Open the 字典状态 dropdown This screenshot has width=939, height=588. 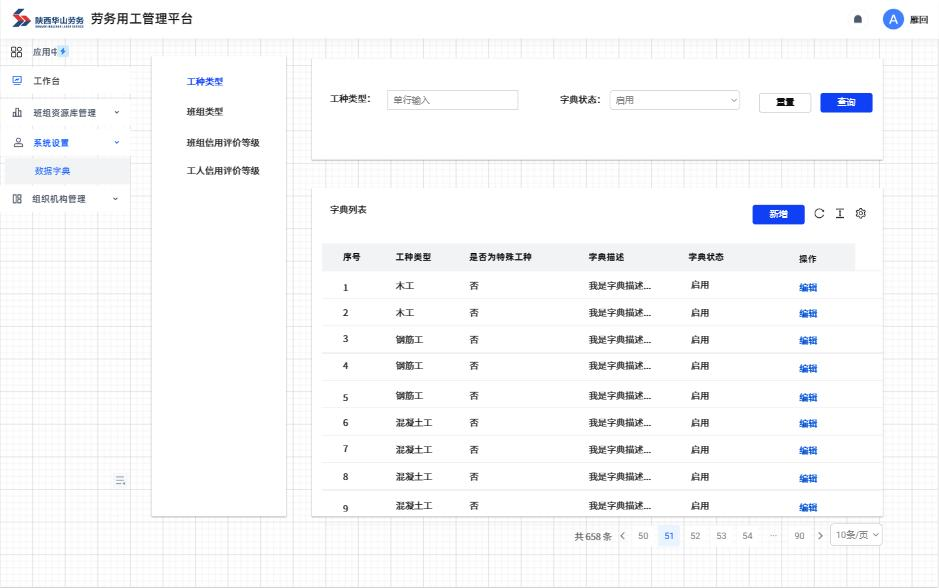click(x=674, y=100)
